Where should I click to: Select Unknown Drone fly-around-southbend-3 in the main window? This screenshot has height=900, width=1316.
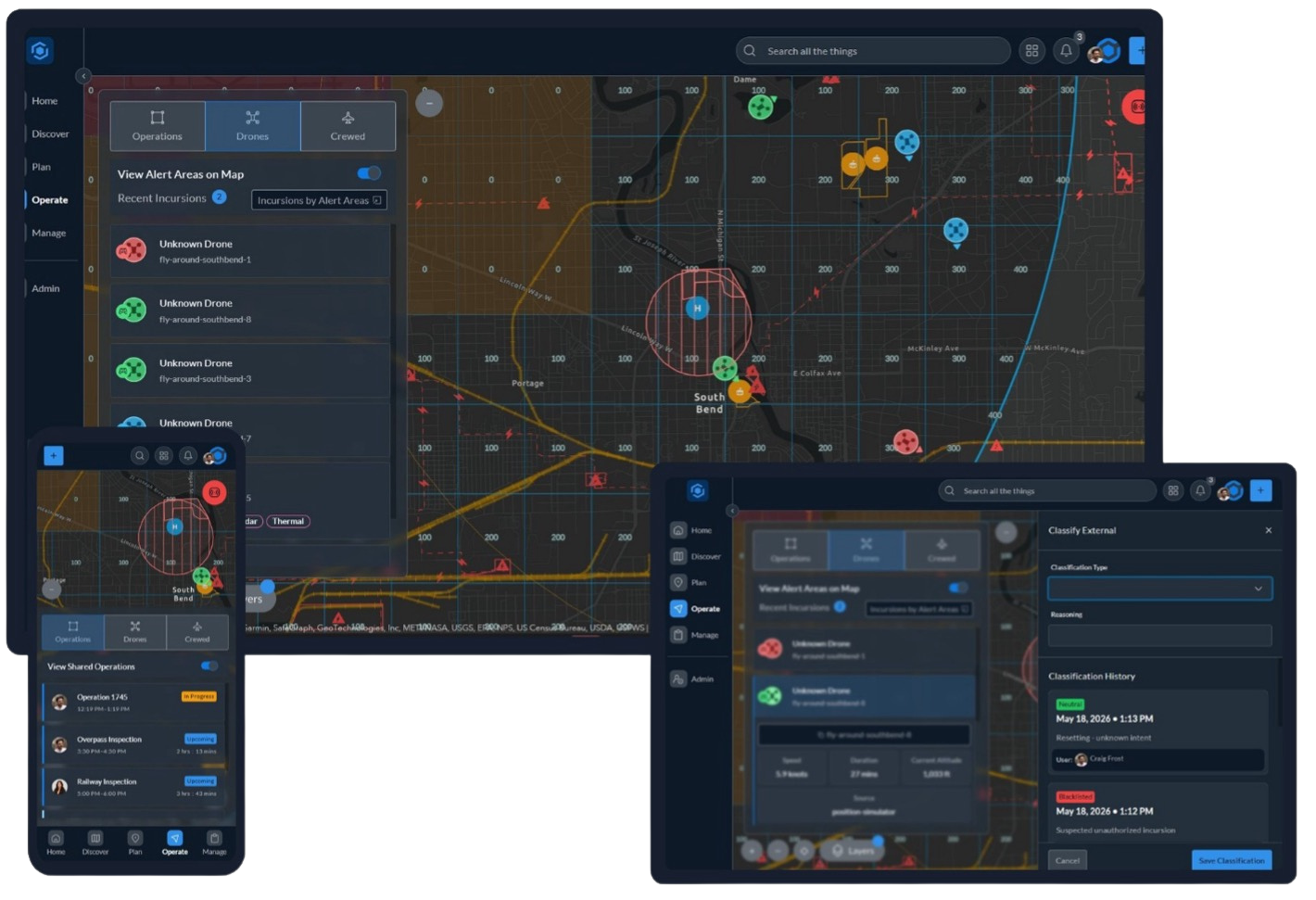[250, 370]
